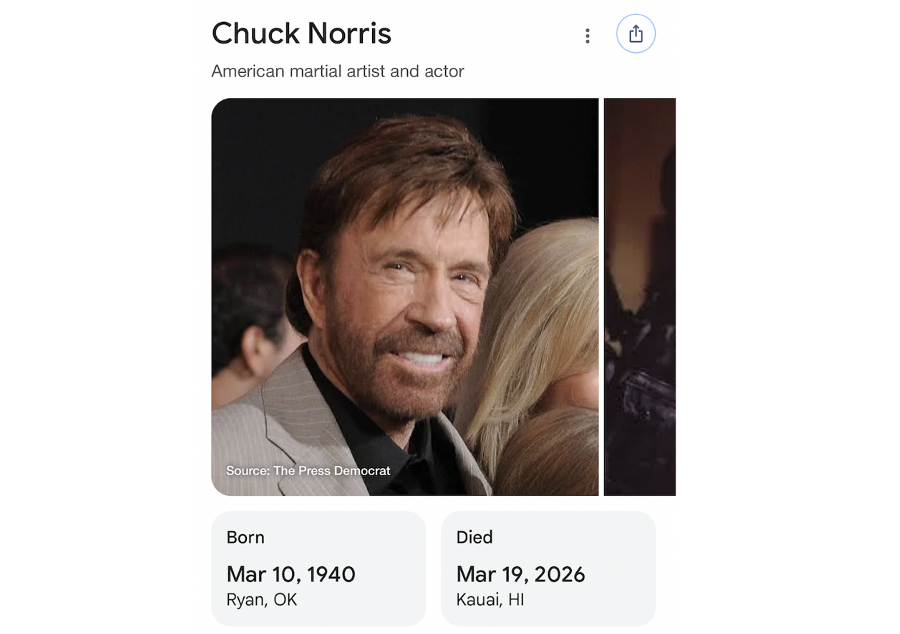Click the 'Mar 19, 2026' date
This screenshot has height=634, width=900.
pos(521,574)
